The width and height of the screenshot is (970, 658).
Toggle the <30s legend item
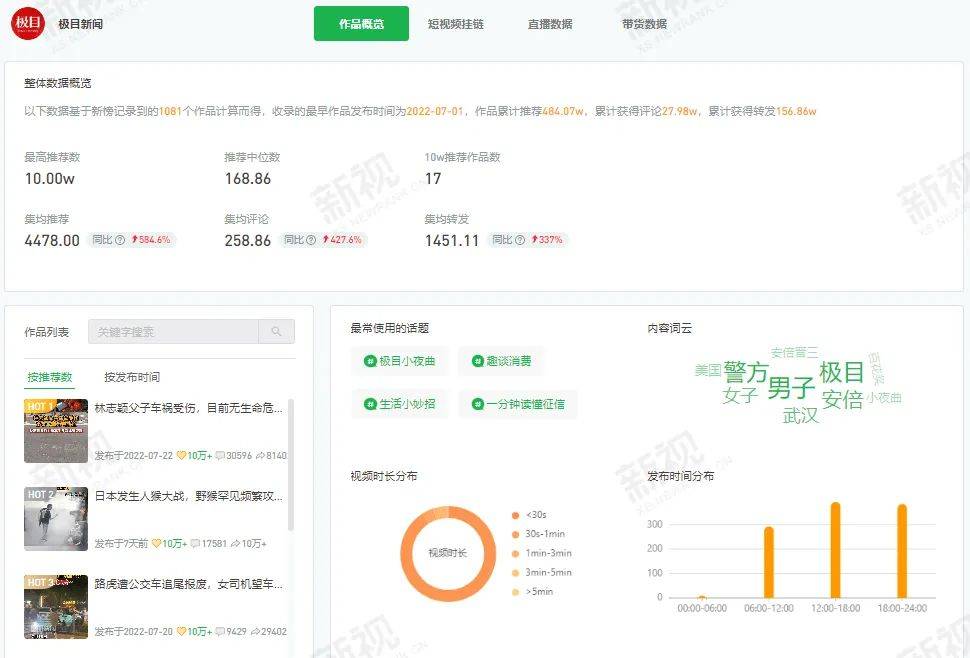(x=530, y=515)
